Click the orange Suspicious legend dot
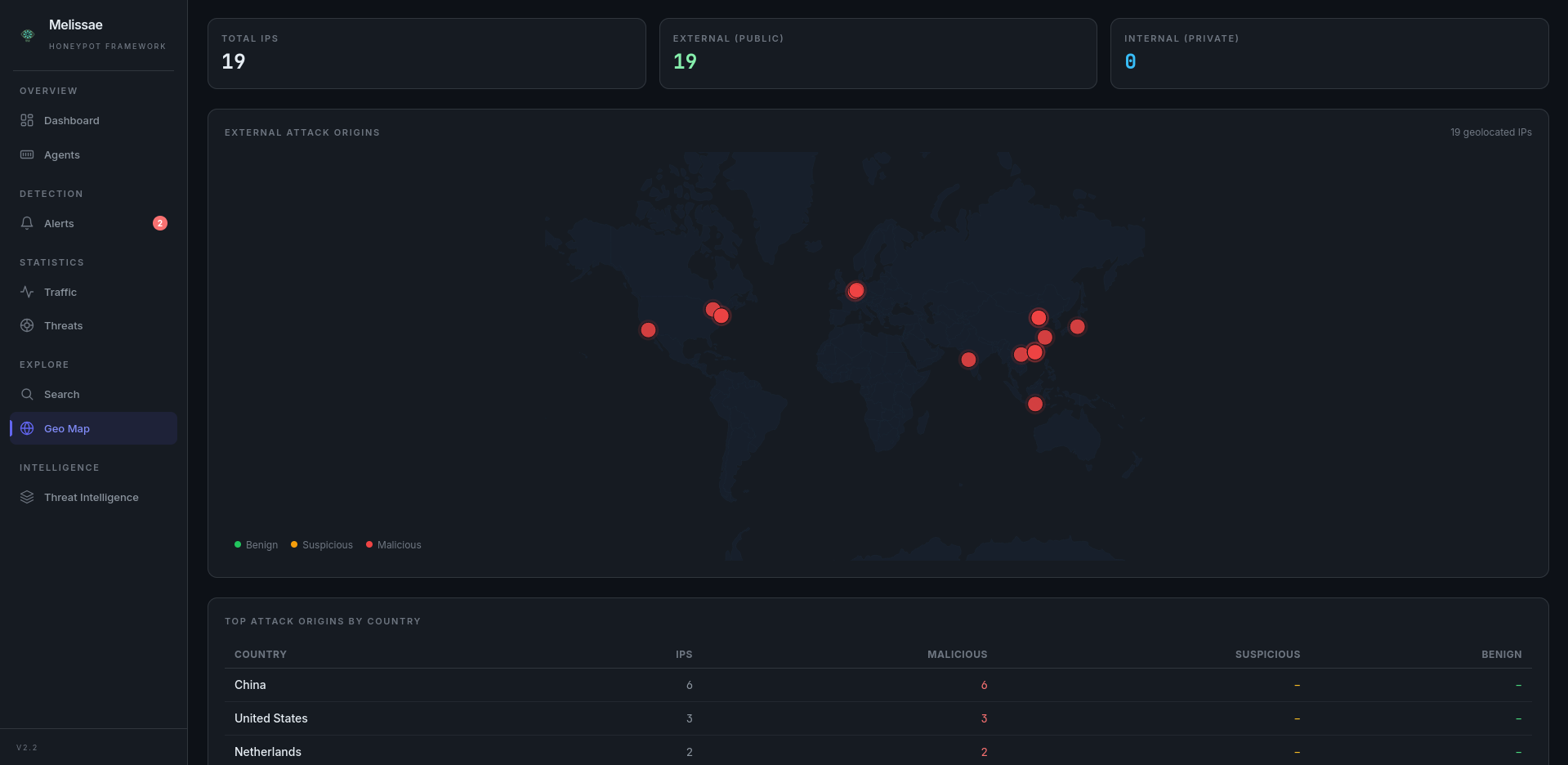1568x765 pixels. (294, 544)
